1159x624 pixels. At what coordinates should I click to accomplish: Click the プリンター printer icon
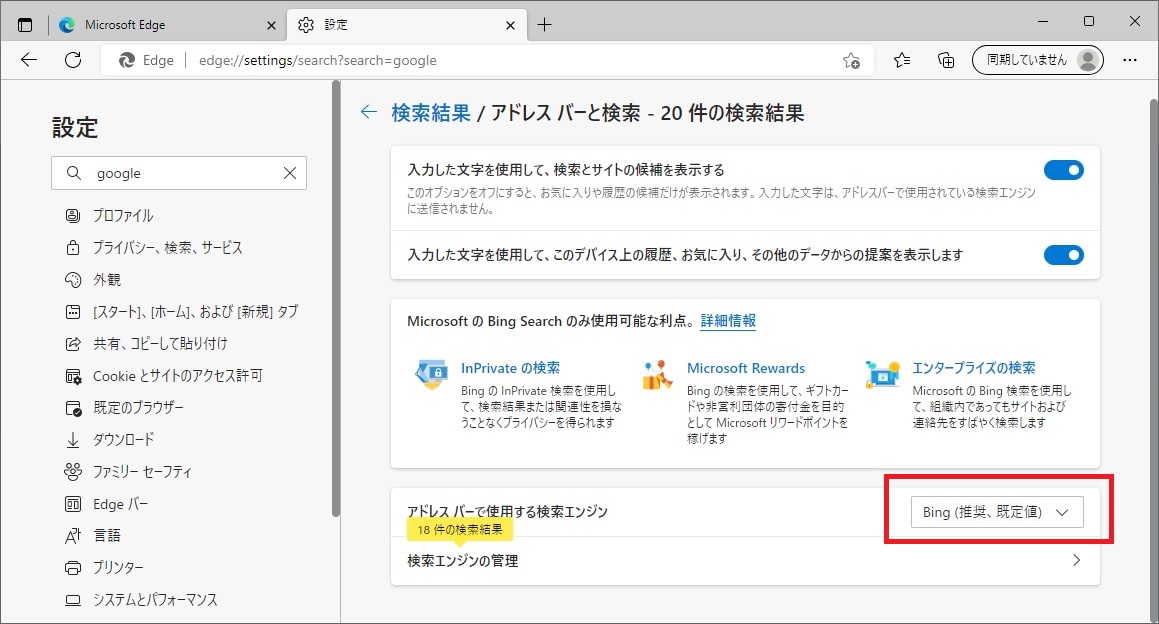(72, 568)
